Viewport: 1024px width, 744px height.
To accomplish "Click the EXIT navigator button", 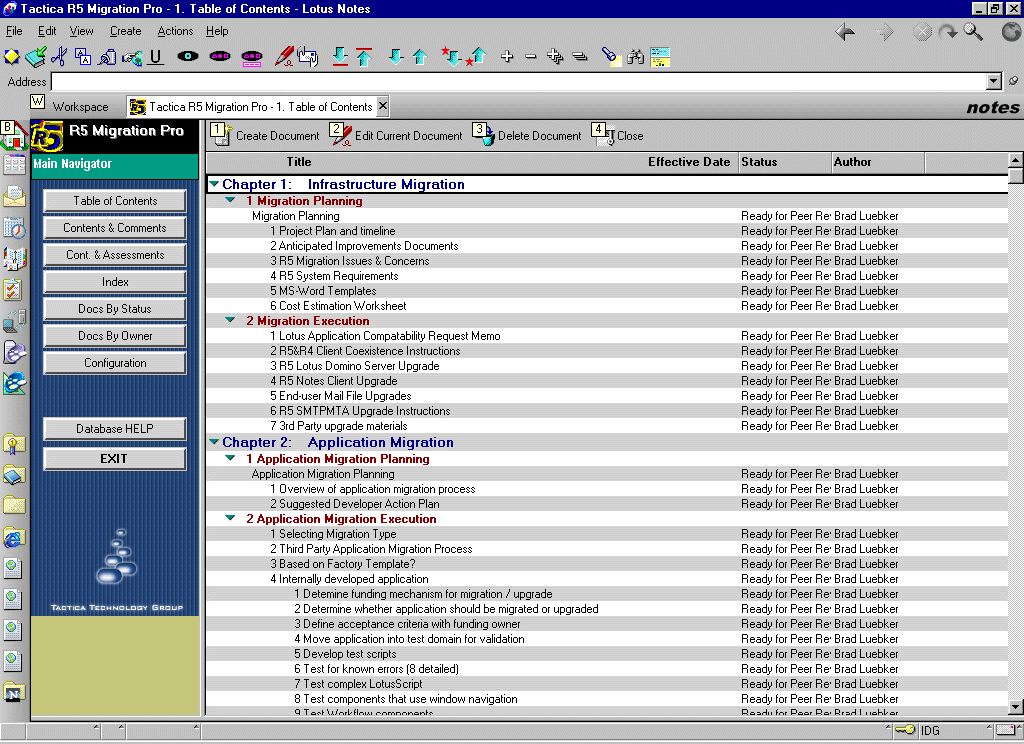I will (115, 459).
